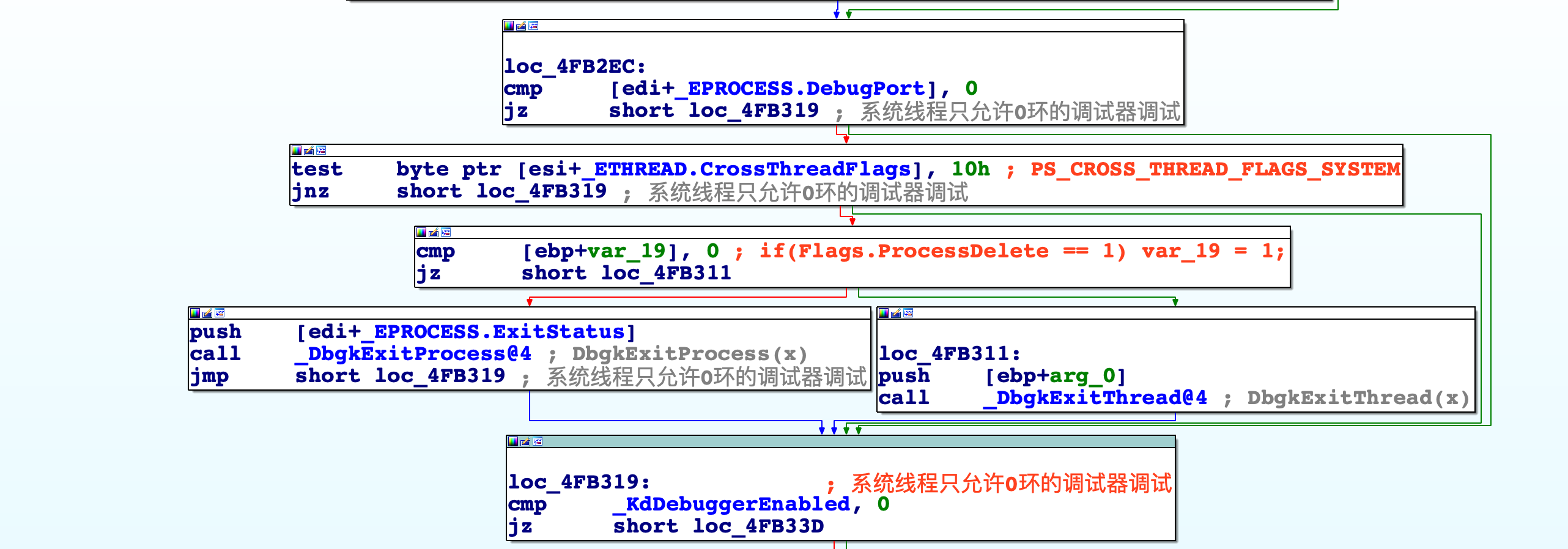Set node color for loc_4FB311 block
The image size is (1568, 549).
884,313
